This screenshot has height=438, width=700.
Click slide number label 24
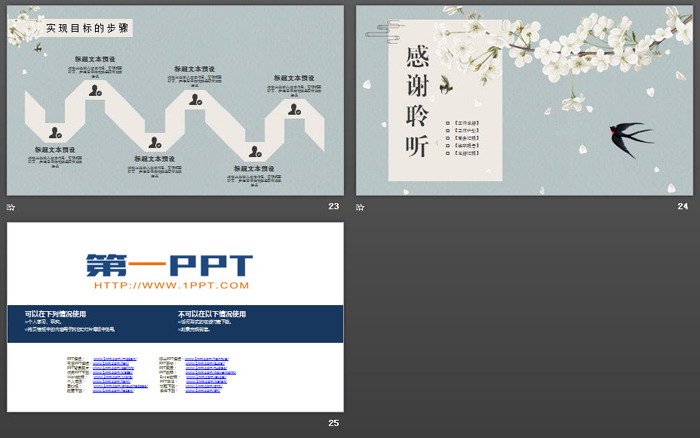pos(683,206)
